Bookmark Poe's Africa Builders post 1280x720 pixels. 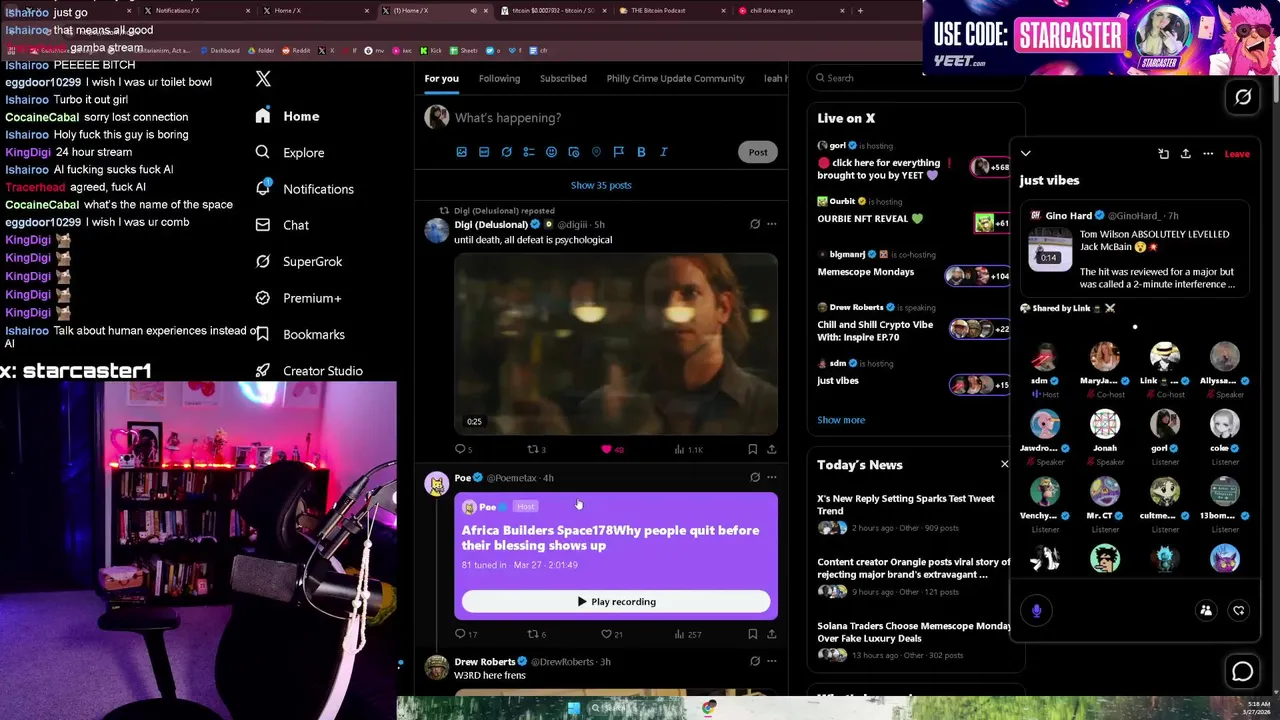(x=752, y=634)
